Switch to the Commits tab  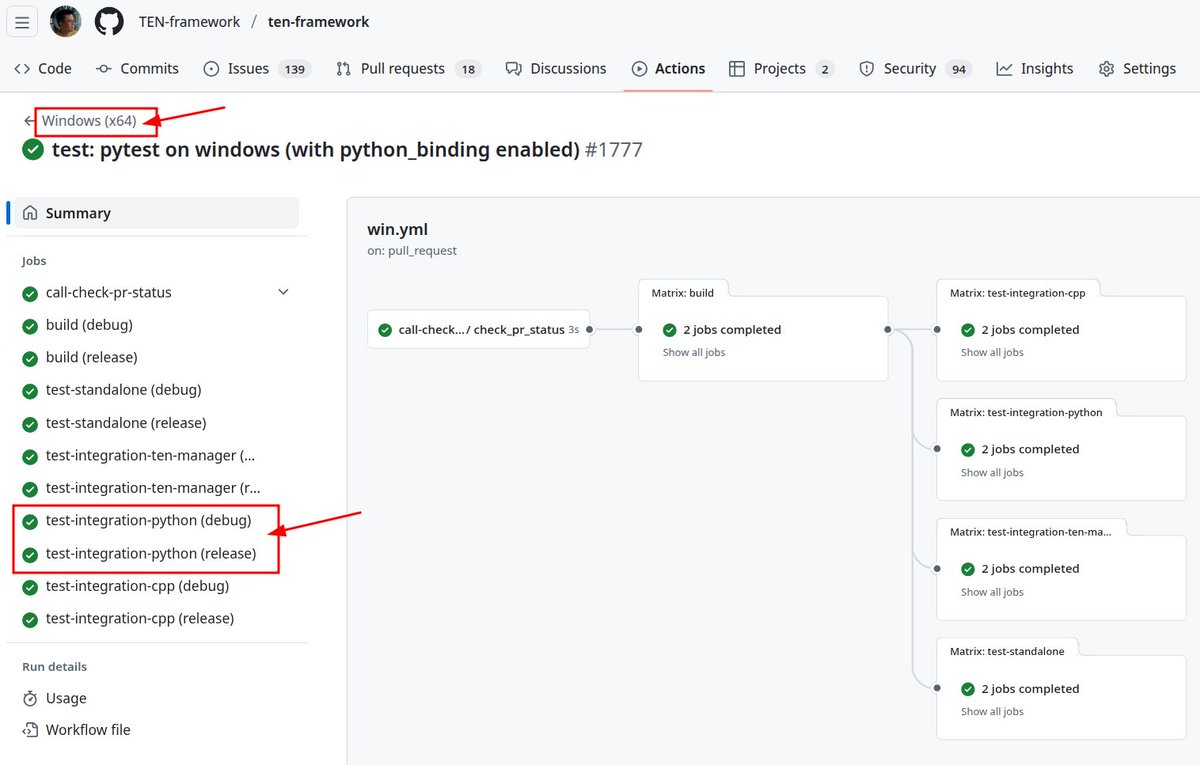(137, 68)
